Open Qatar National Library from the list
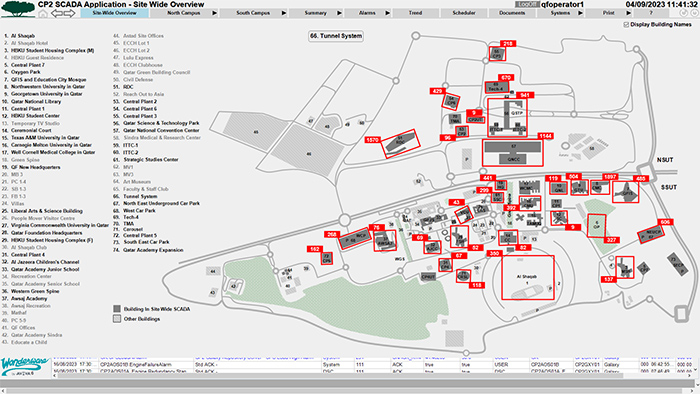 click(36, 101)
